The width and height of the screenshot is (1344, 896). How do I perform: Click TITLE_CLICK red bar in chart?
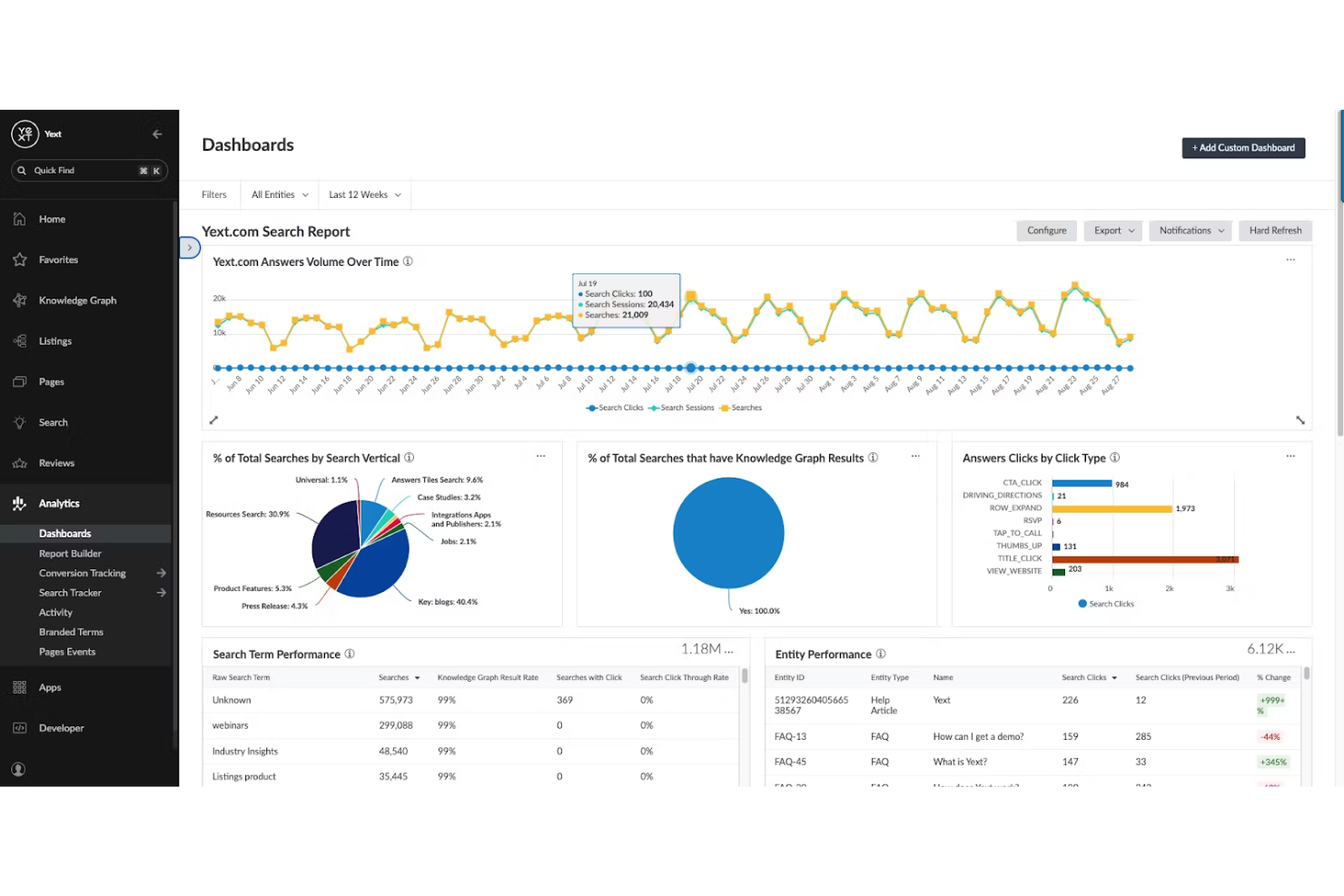pos(1145,559)
